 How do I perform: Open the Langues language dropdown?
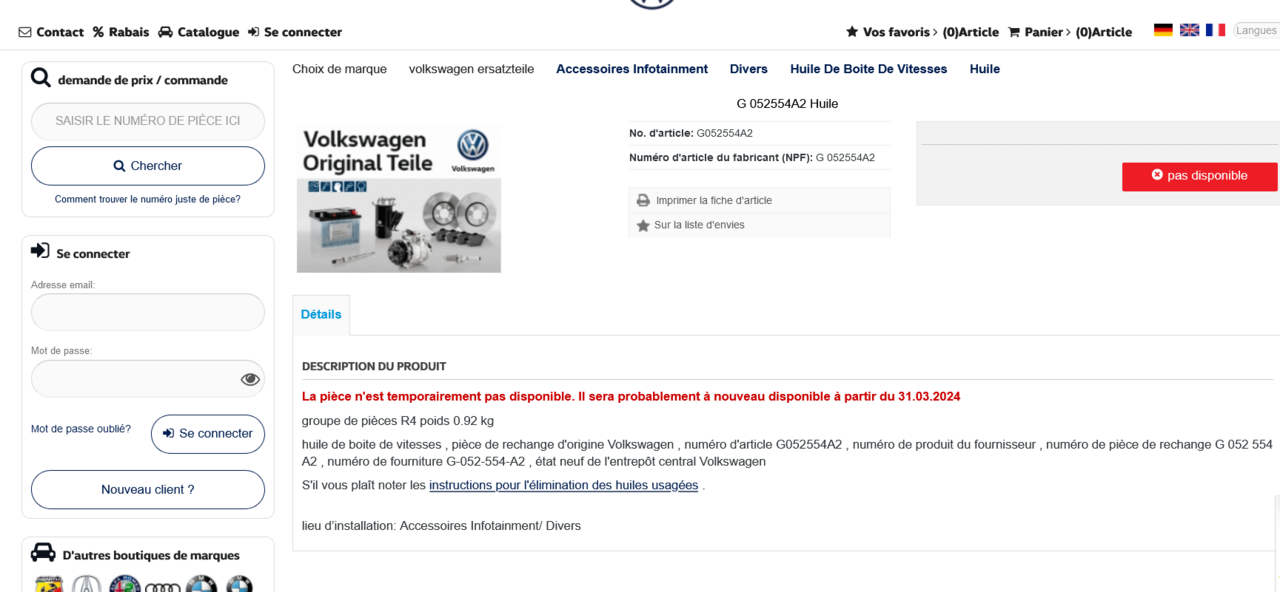click(x=1255, y=31)
